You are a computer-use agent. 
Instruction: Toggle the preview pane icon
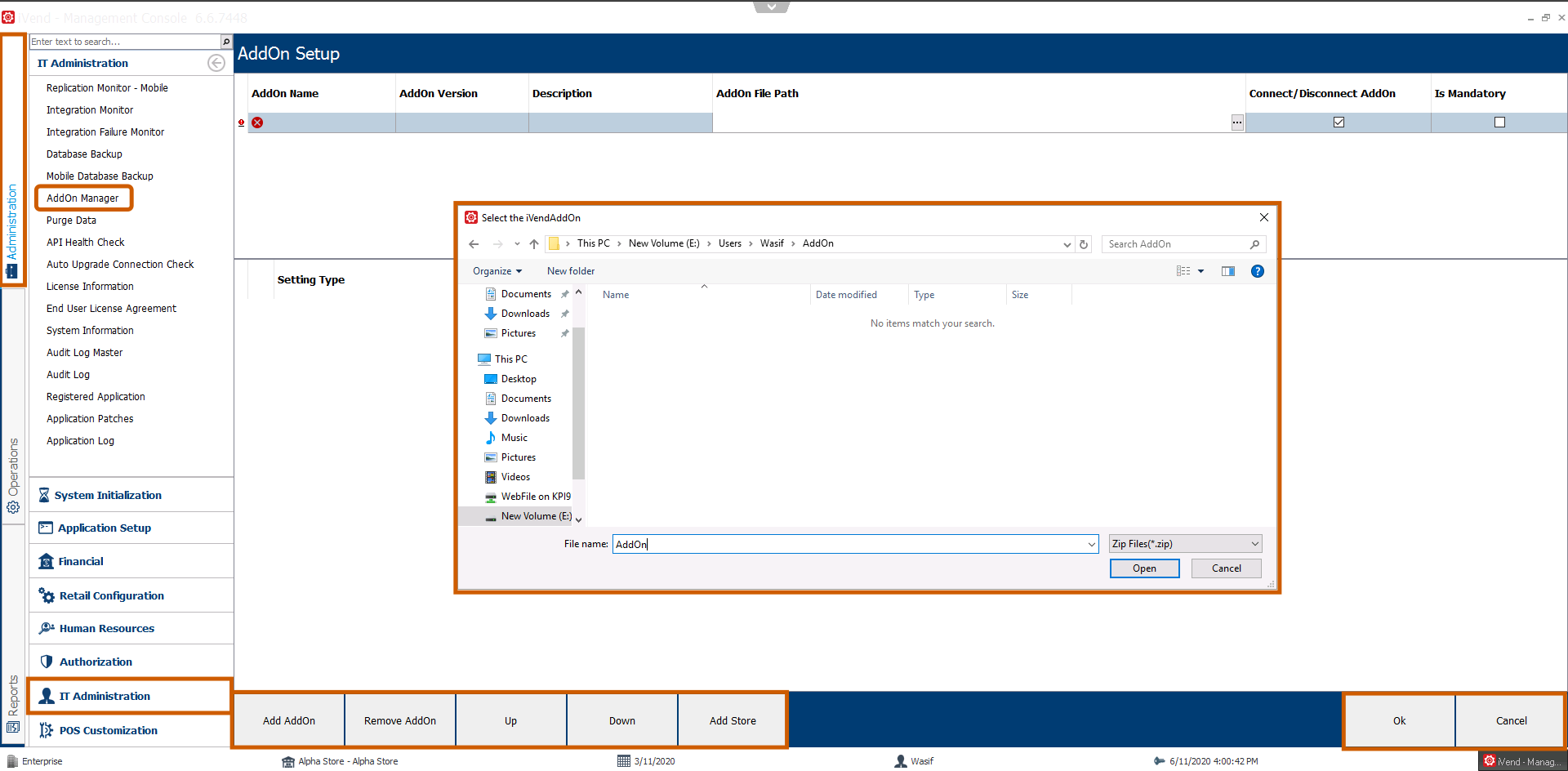pos(1227,271)
